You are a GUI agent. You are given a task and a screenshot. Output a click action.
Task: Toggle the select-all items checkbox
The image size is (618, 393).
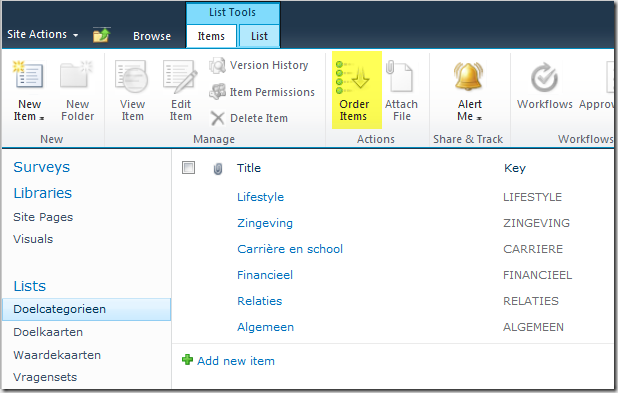click(188, 168)
